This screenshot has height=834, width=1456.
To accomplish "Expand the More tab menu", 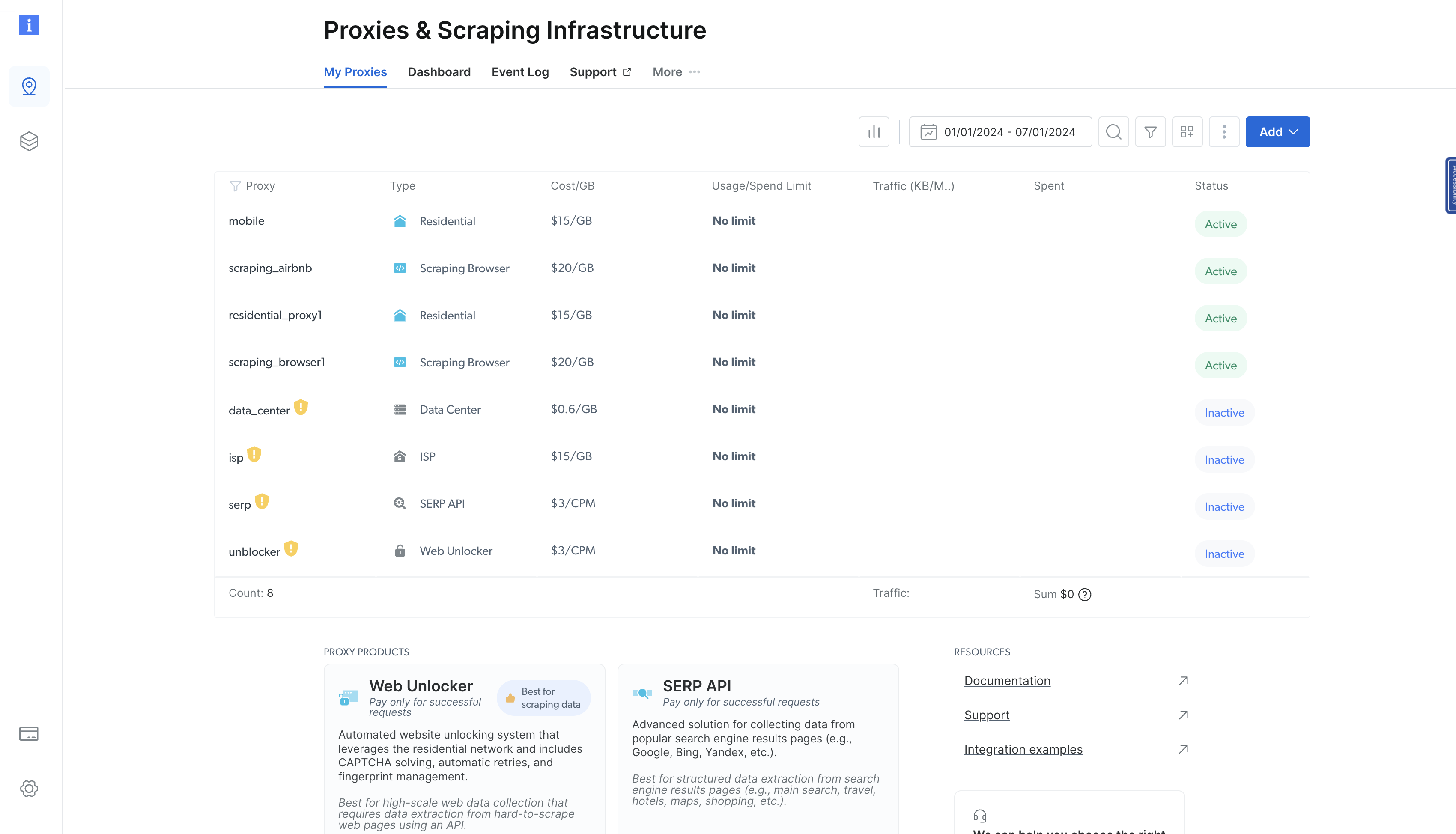I will click(676, 72).
